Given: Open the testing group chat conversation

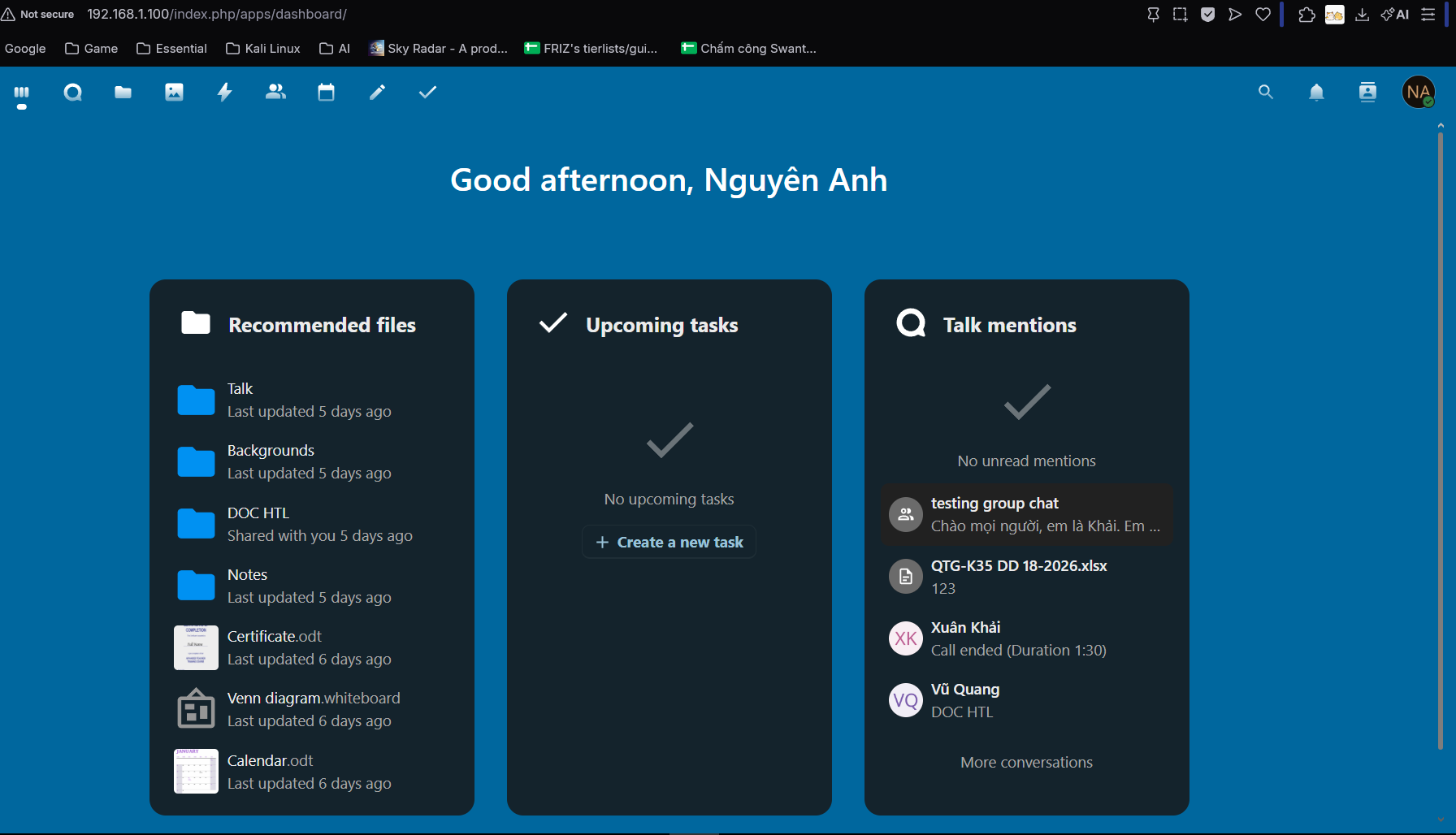Looking at the screenshot, I should pyautogui.click(x=1027, y=515).
